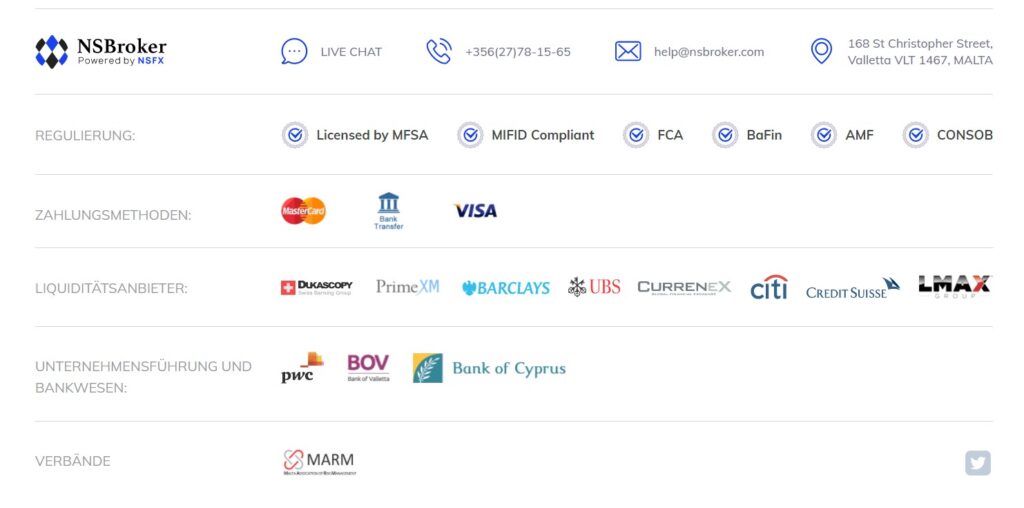
Task: Open the Twitter icon
Action: [978, 463]
